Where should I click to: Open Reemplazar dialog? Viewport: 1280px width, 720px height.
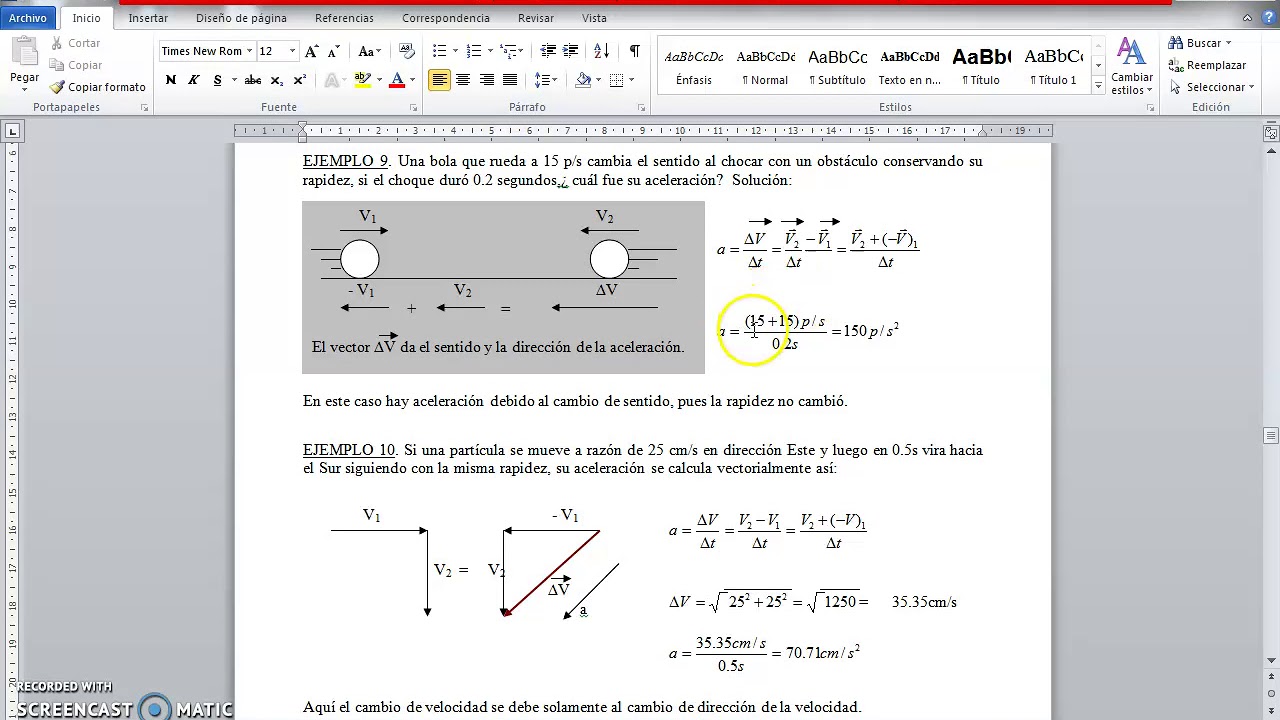1207,65
